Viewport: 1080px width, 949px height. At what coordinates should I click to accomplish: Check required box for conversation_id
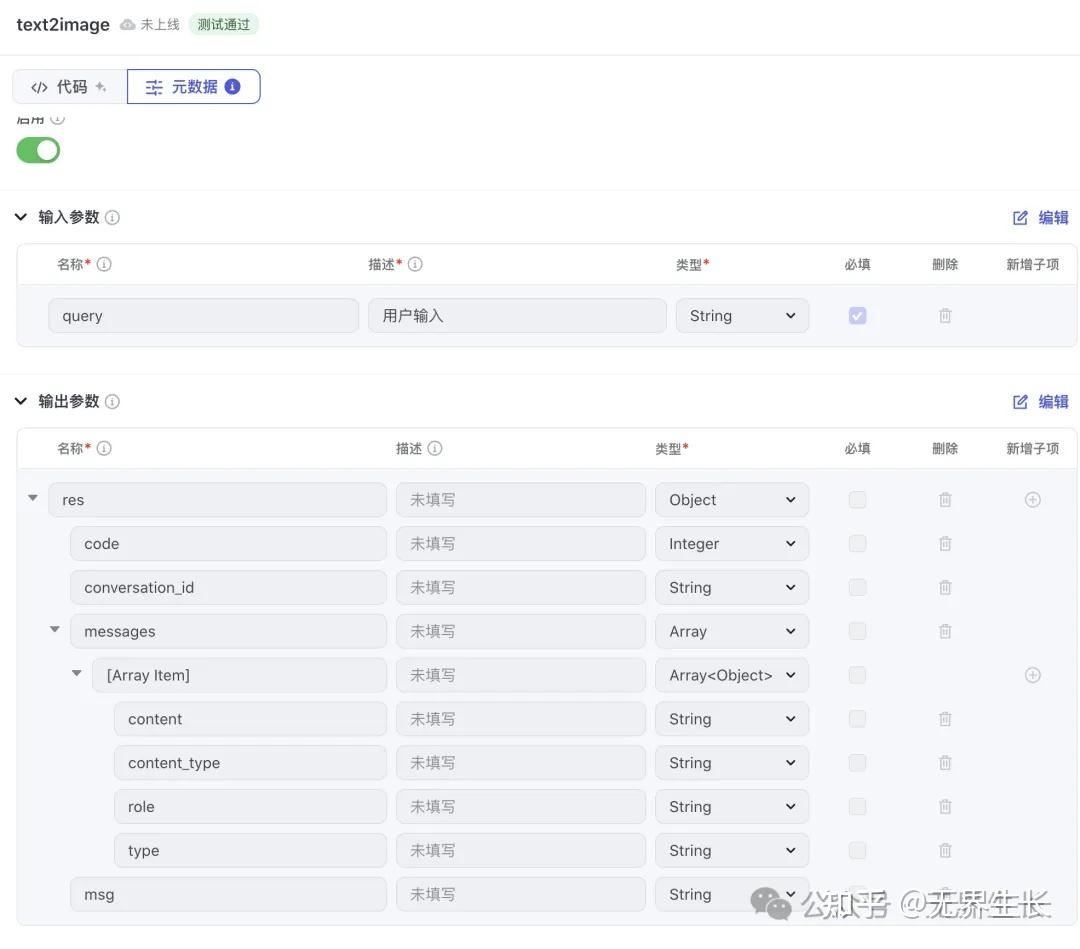[858, 587]
